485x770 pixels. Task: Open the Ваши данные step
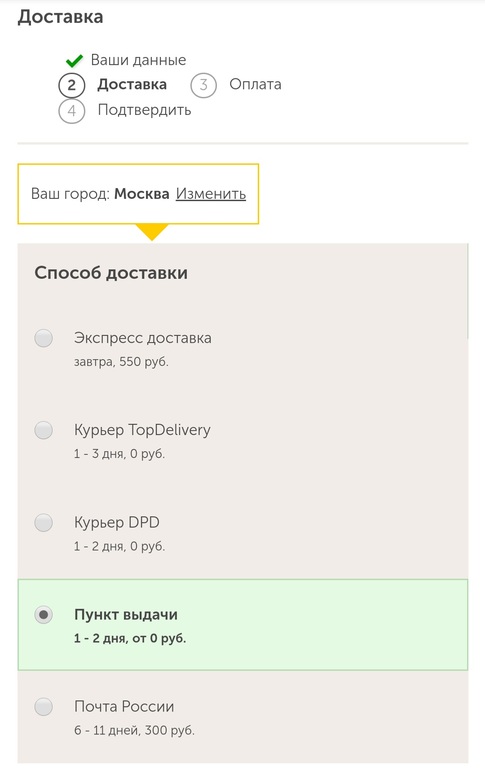138,60
